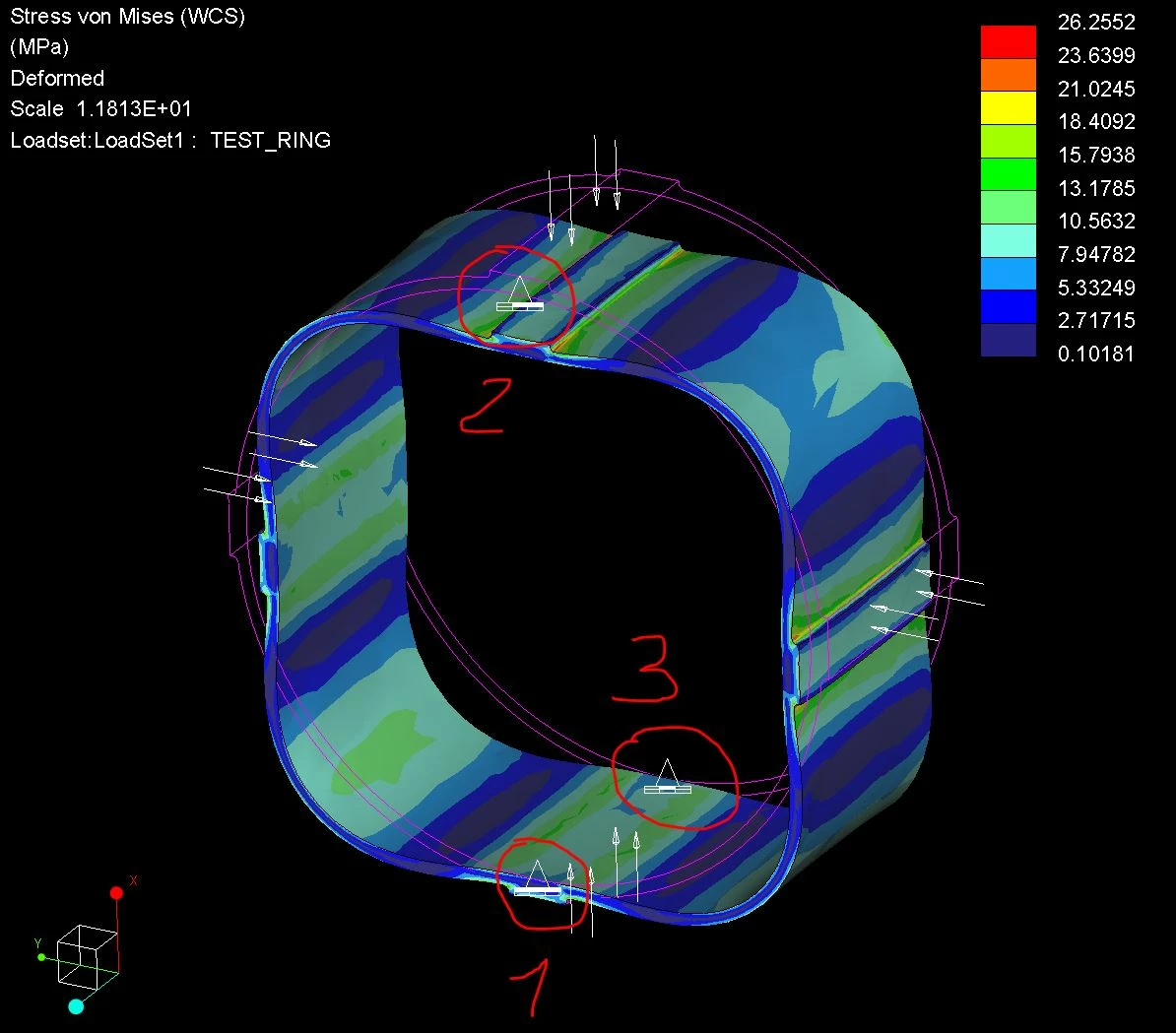Click the 'Stress von Mises (WCS)' title

pos(127,17)
